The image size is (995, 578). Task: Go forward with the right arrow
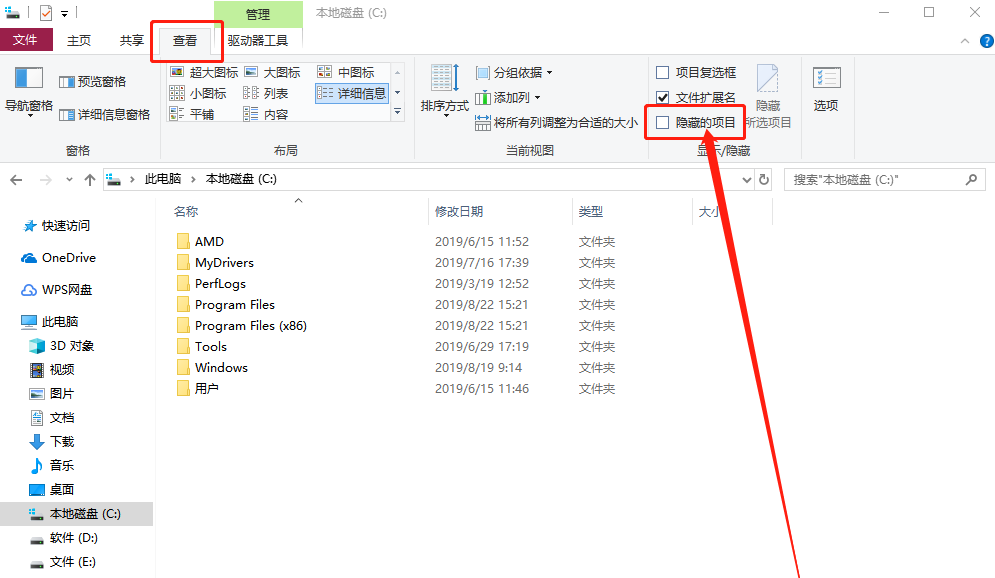pos(46,180)
